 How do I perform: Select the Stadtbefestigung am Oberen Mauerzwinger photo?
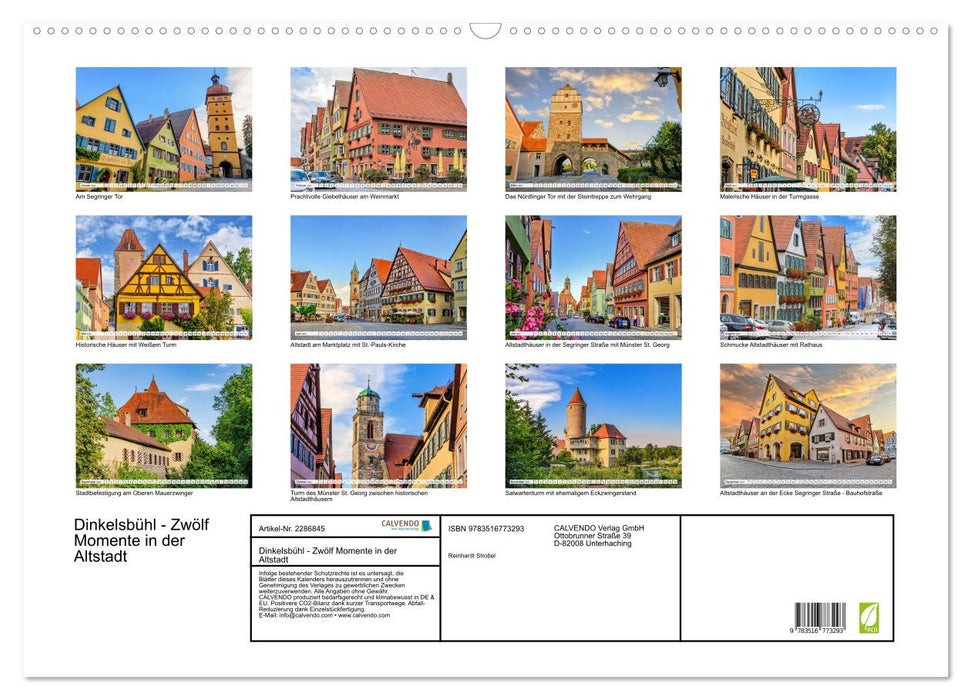[x=163, y=426]
